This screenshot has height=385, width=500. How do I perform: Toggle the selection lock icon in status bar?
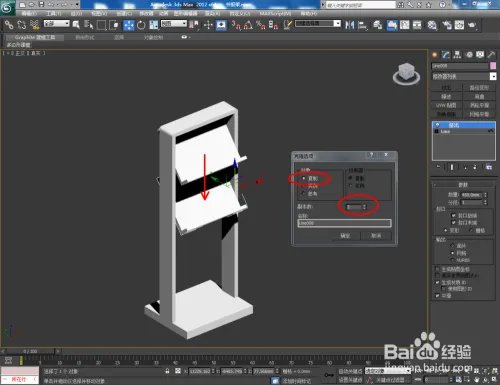pos(167,371)
